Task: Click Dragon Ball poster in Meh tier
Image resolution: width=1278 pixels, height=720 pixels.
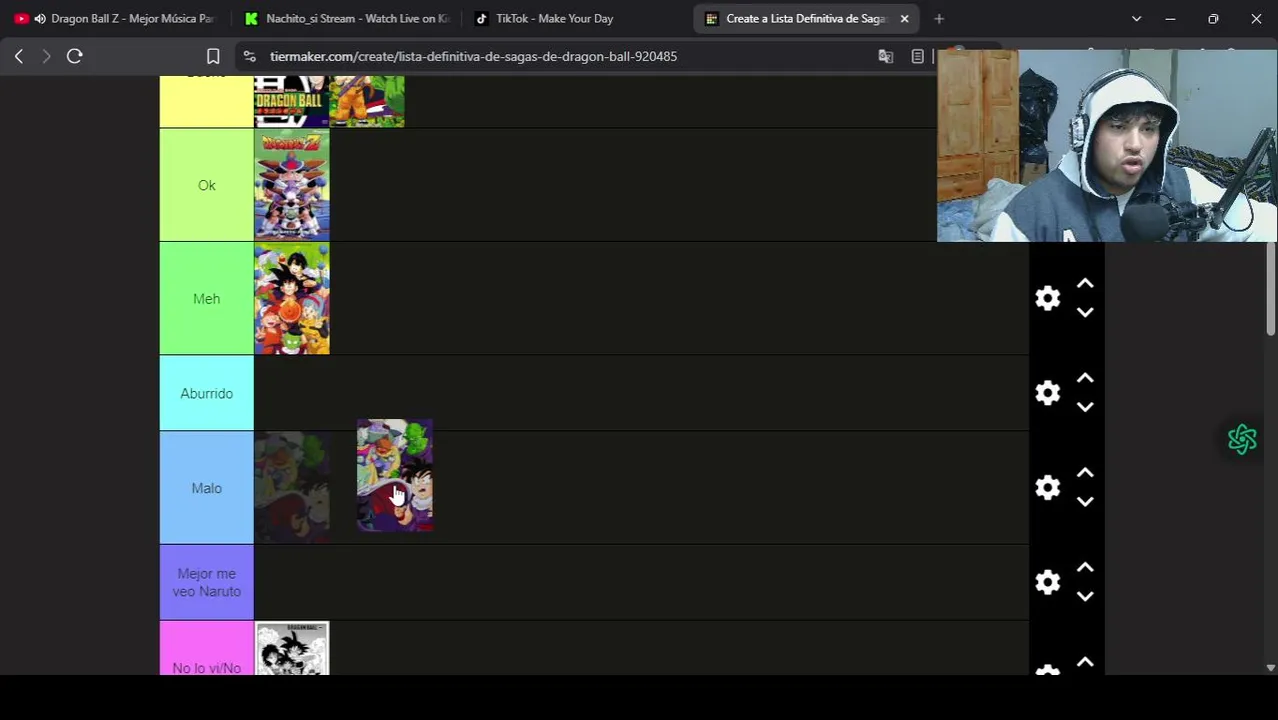Action: pos(291,298)
